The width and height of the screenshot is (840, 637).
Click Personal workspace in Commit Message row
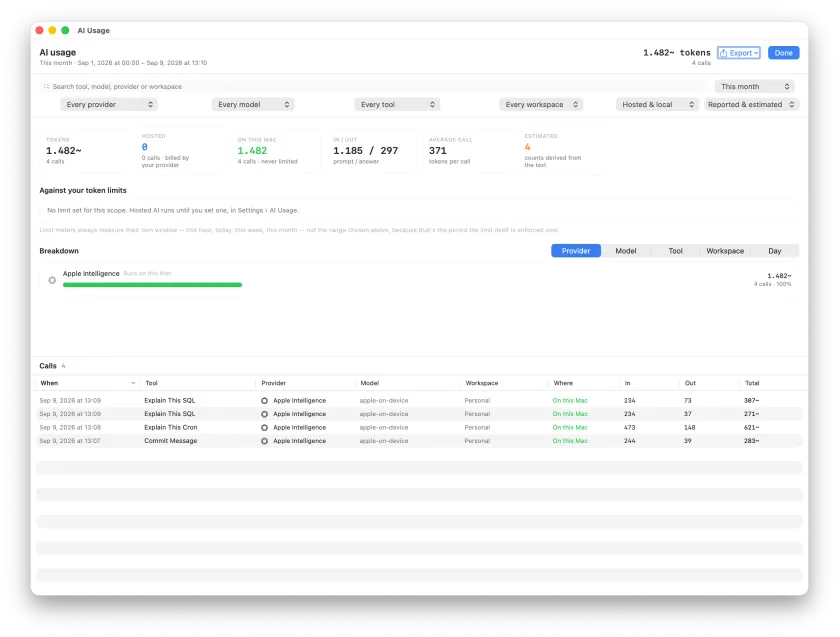coord(477,441)
